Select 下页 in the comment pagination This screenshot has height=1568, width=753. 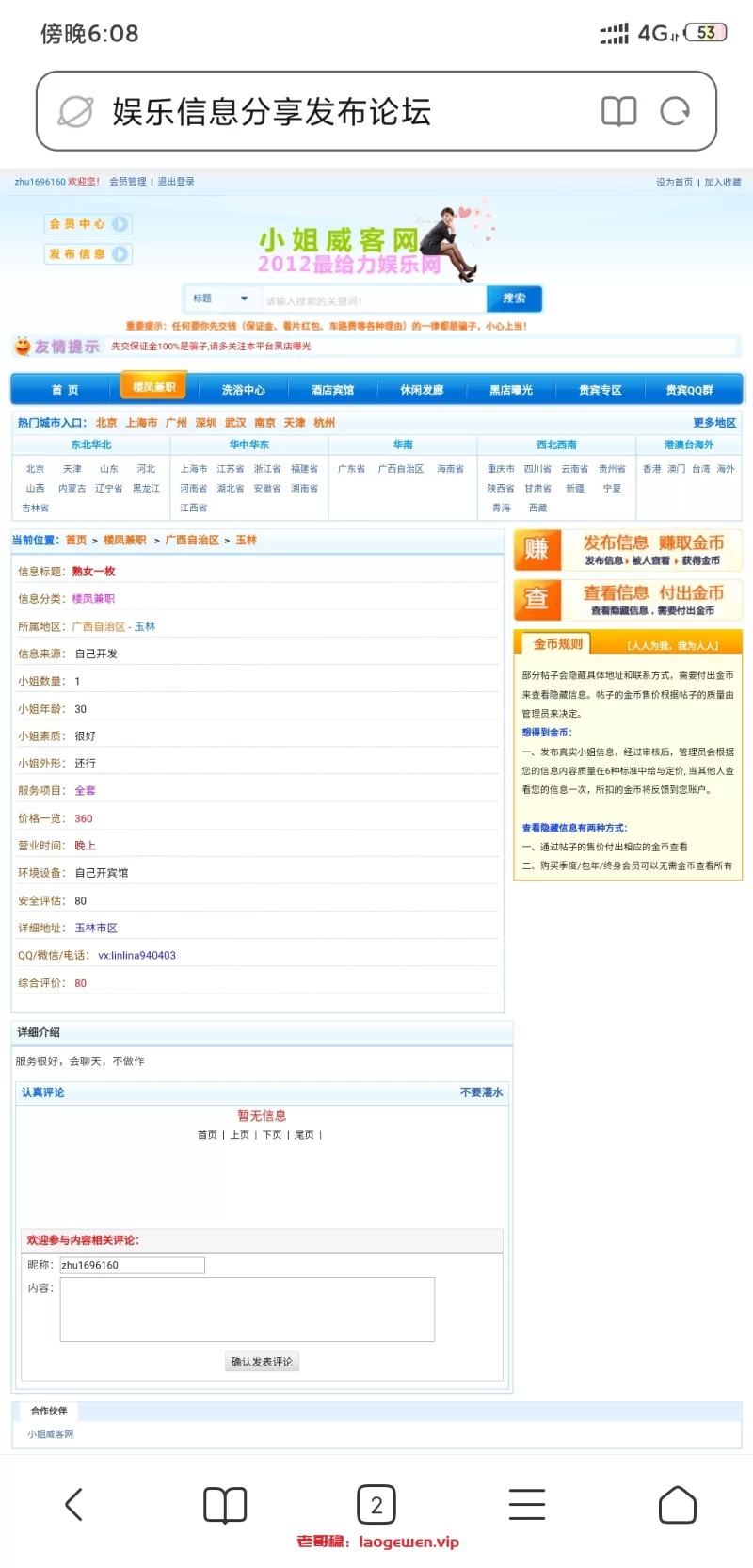click(272, 1135)
